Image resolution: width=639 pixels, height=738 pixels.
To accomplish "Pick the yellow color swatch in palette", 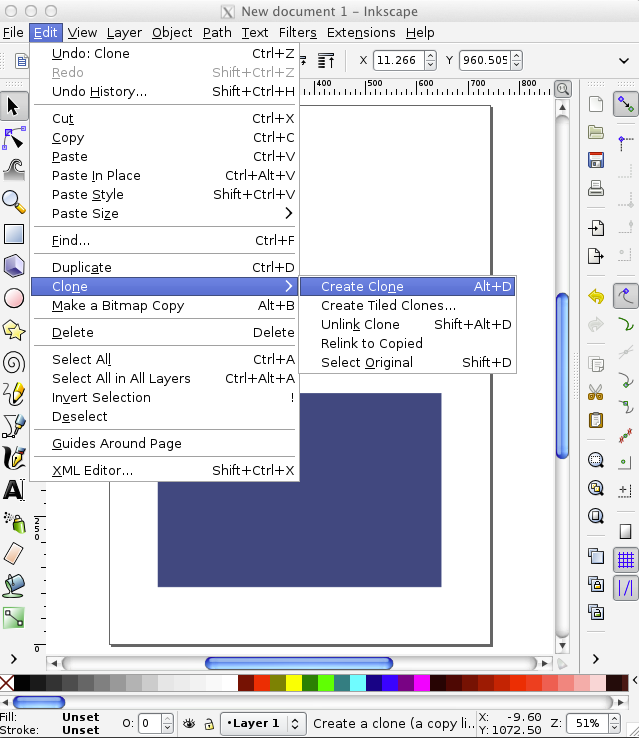I will [293, 683].
